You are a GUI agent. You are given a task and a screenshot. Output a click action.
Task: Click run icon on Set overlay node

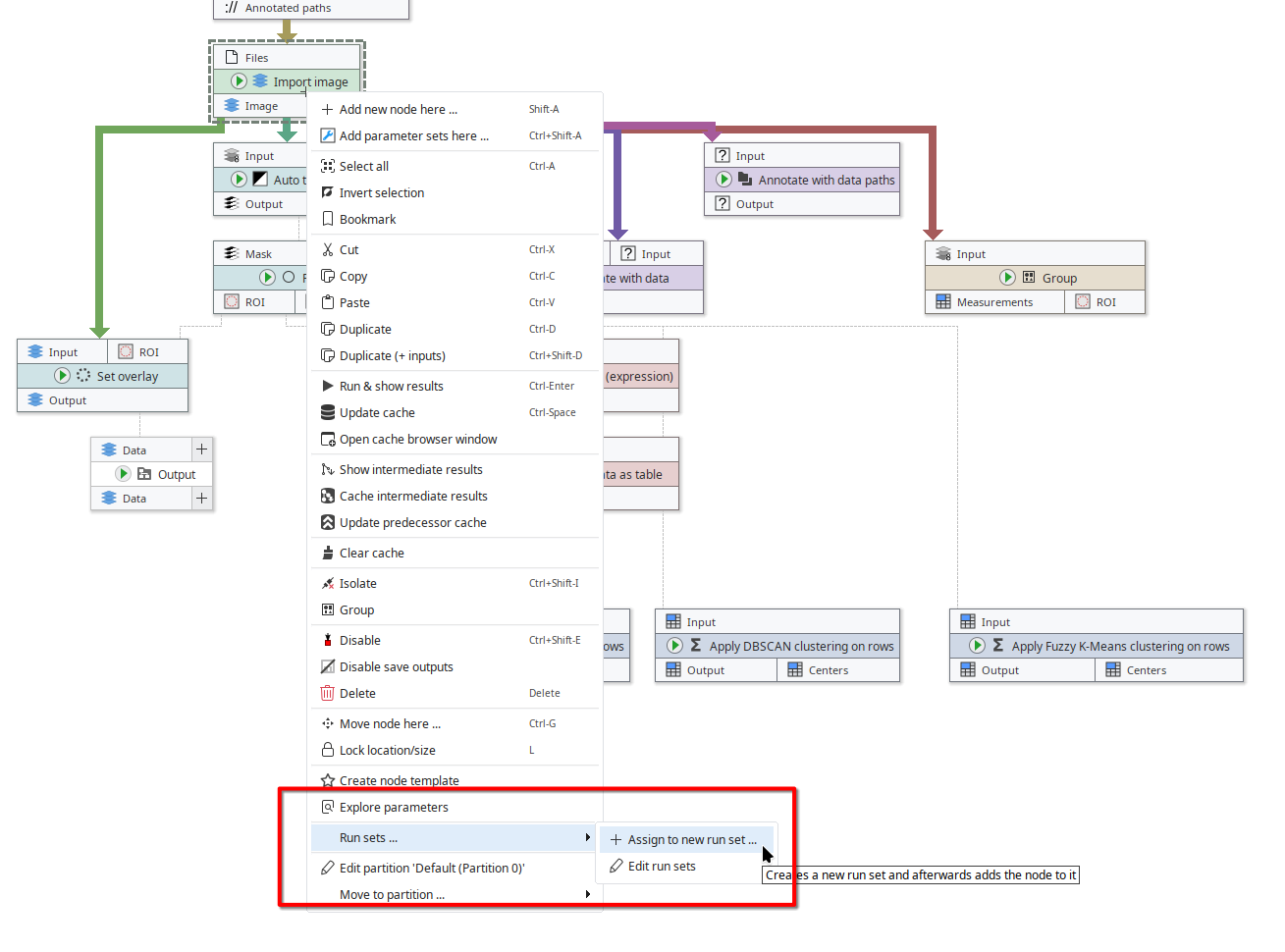tap(62, 376)
